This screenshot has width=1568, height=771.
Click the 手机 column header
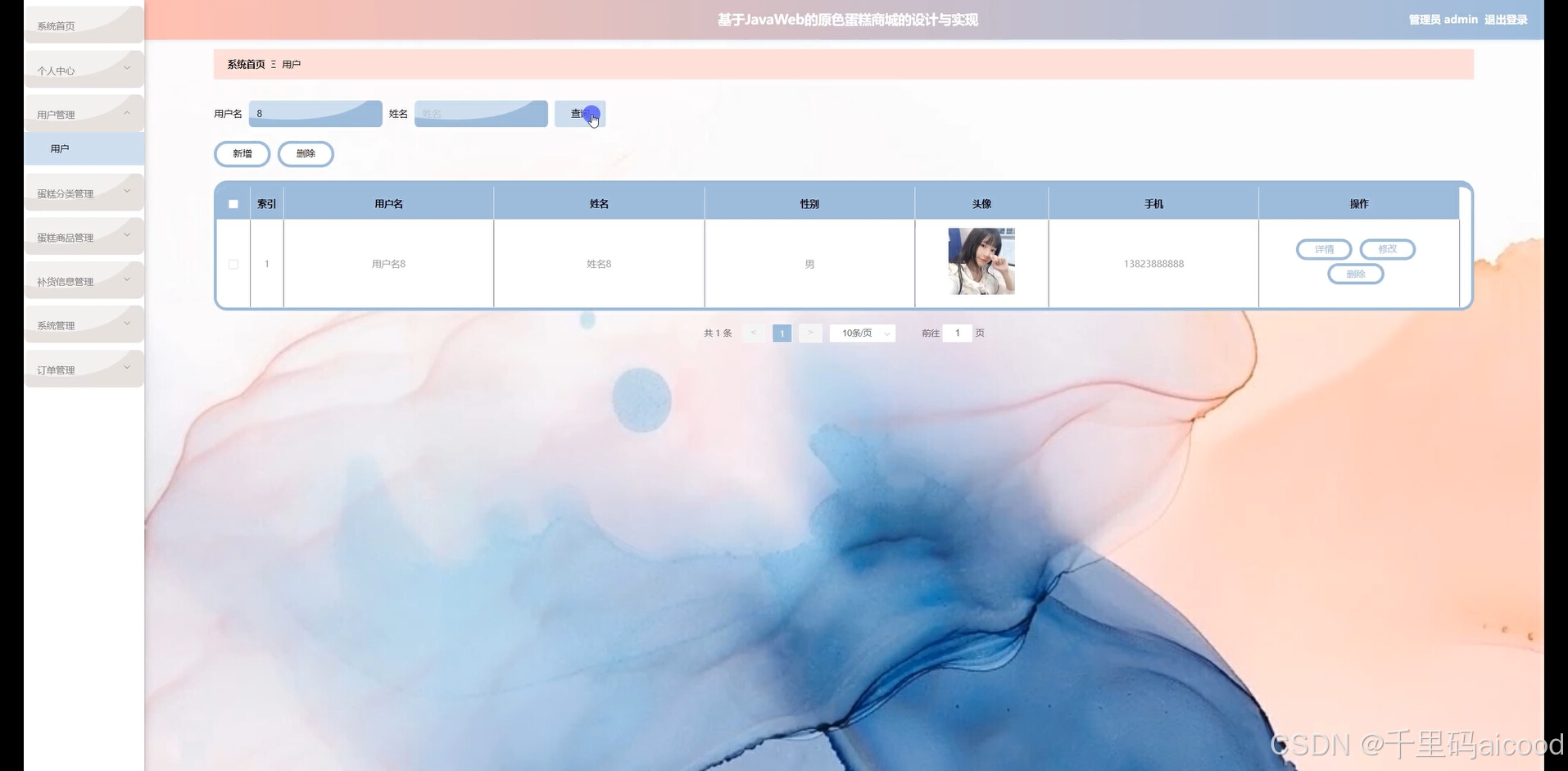[1153, 204]
